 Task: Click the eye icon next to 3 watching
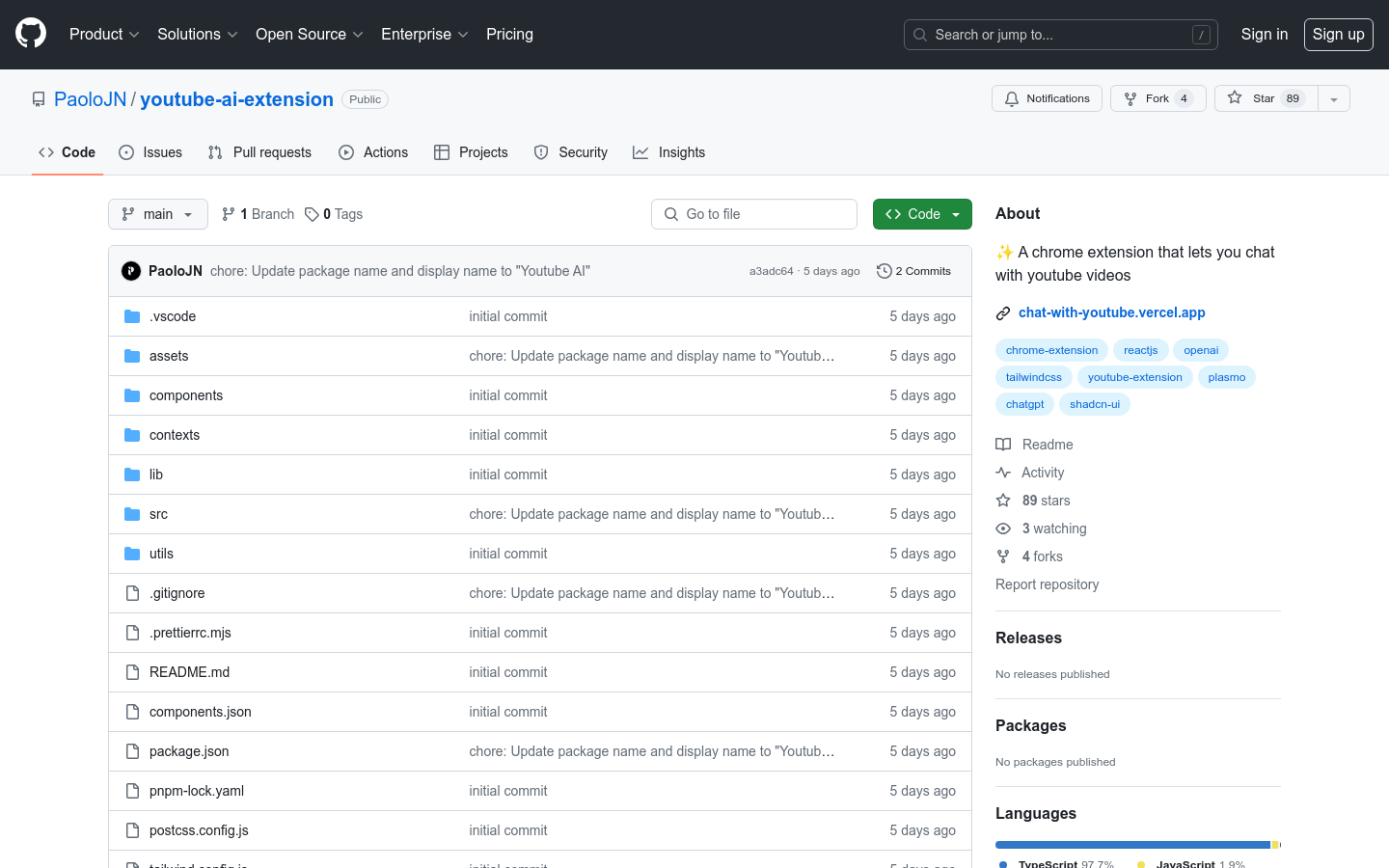click(1003, 529)
